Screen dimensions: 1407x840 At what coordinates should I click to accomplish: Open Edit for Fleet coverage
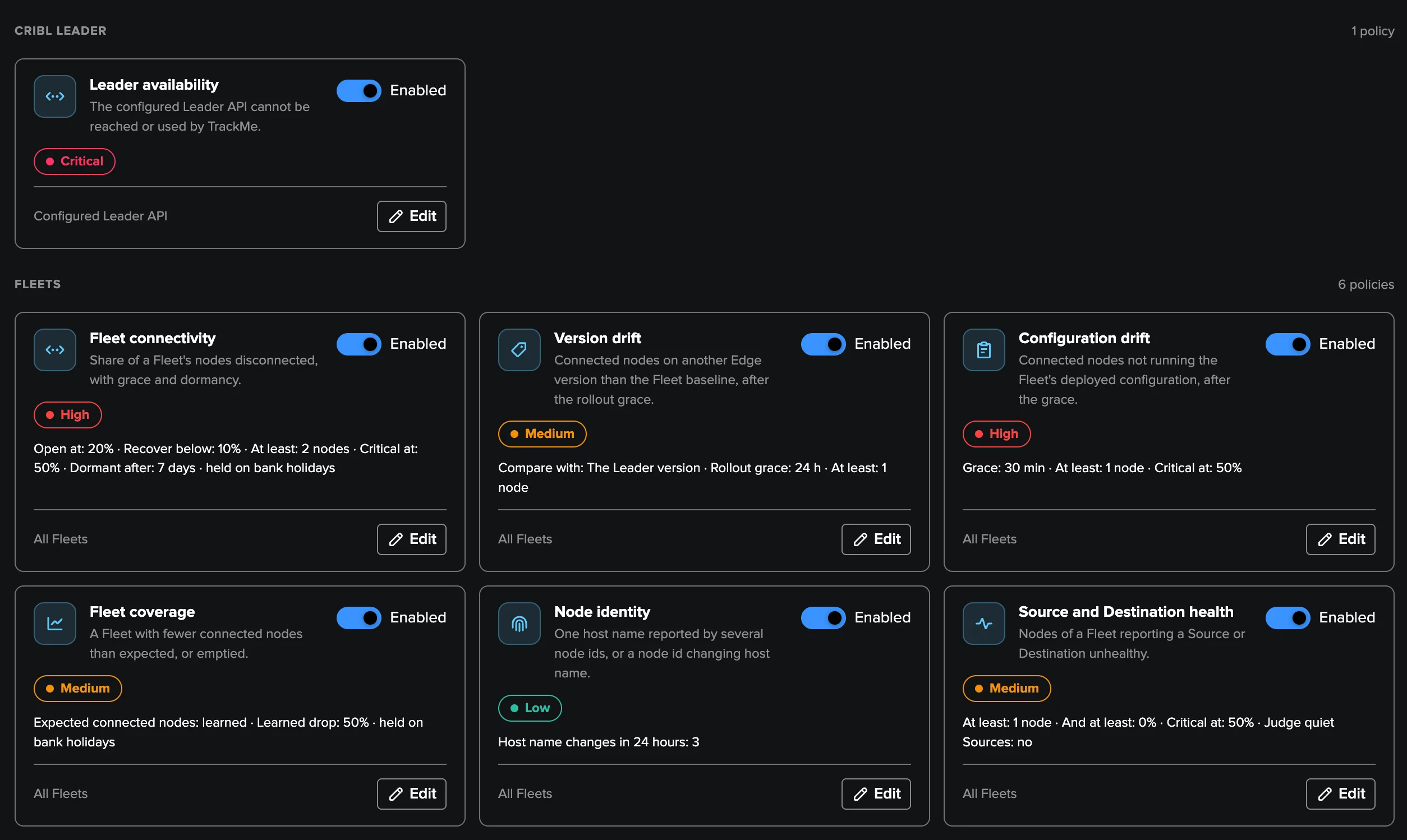[412, 793]
